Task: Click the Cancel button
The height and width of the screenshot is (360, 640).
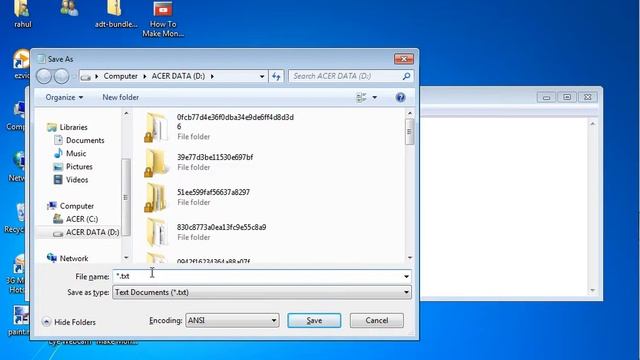Action: [377, 320]
